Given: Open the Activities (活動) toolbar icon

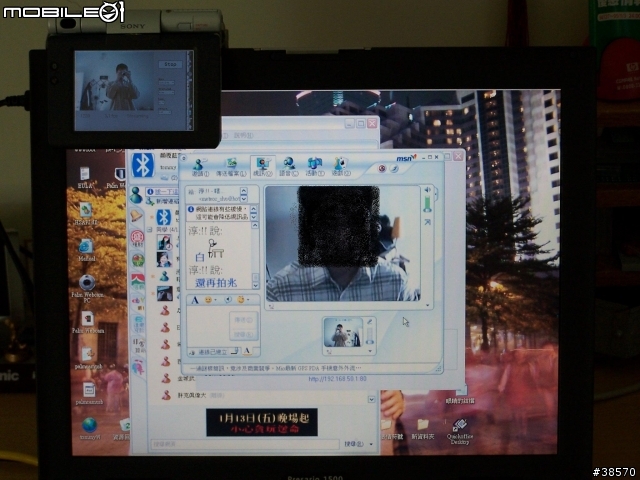Looking at the screenshot, I should tap(315, 167).
